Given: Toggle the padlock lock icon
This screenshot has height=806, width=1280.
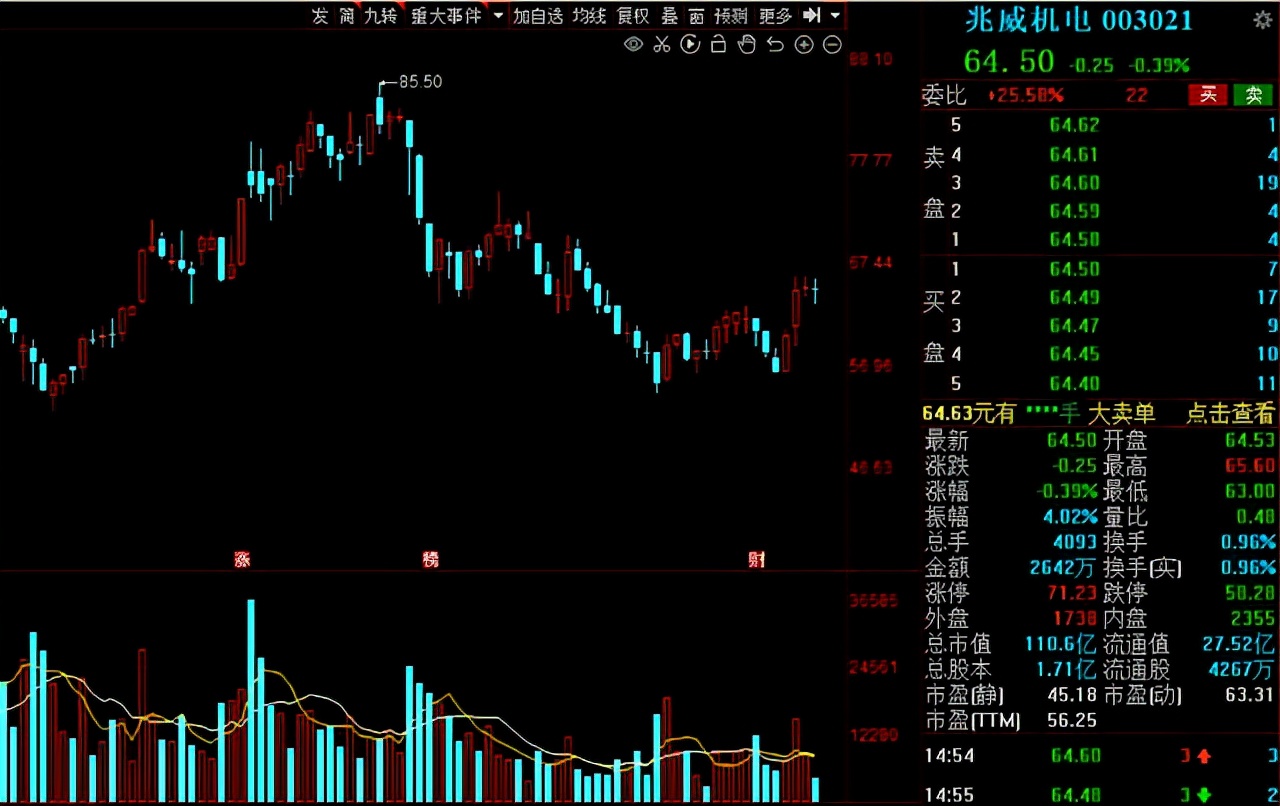Looking at the screenshot, I should tap(718, 44).
